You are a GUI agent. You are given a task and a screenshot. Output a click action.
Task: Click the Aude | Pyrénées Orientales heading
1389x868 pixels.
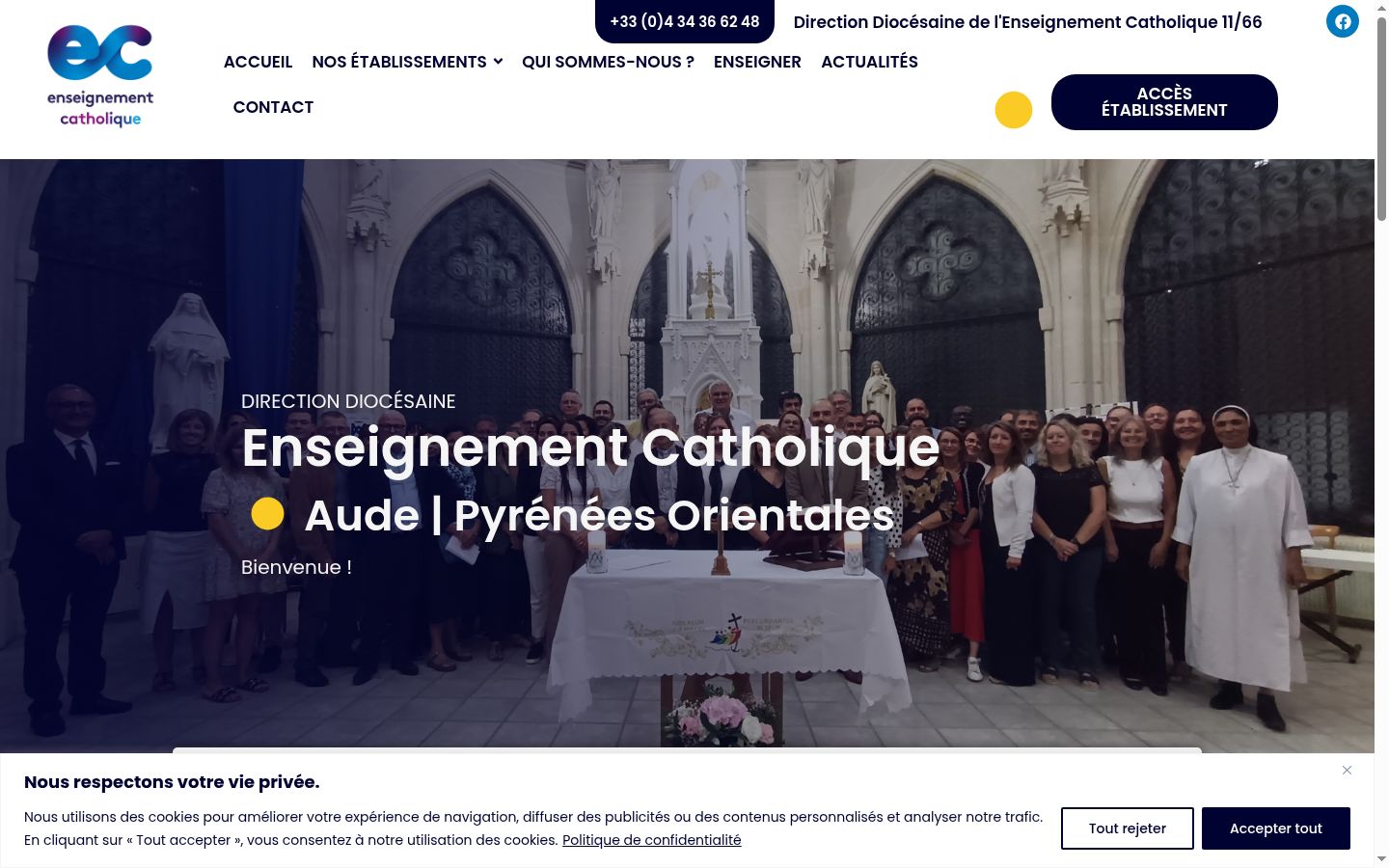pyautogui.click(x=599, y=515)
